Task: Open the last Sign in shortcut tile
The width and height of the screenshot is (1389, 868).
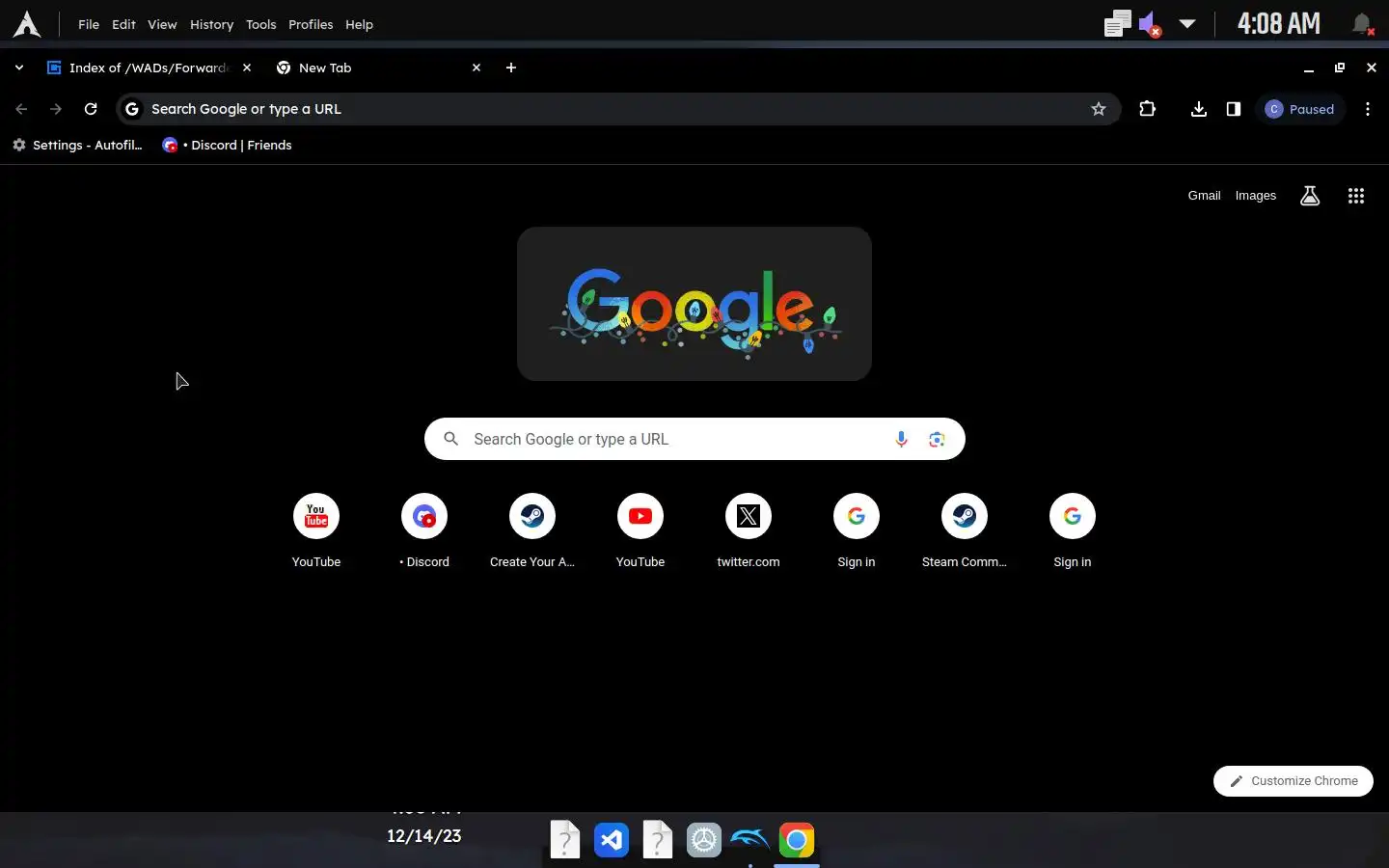Action: pyautogui.click(x=1073, y=531)
